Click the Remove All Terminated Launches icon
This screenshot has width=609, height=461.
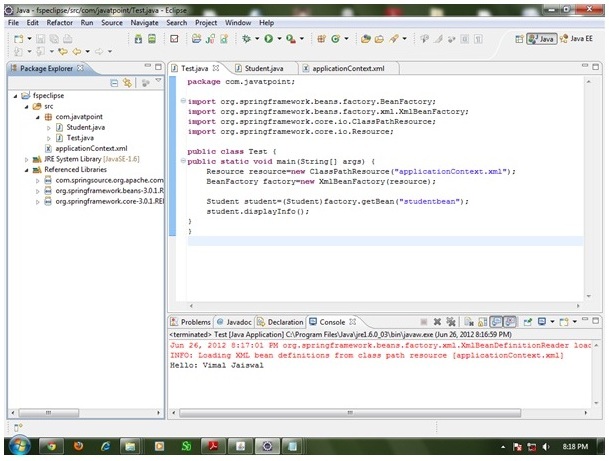point(451,322)
